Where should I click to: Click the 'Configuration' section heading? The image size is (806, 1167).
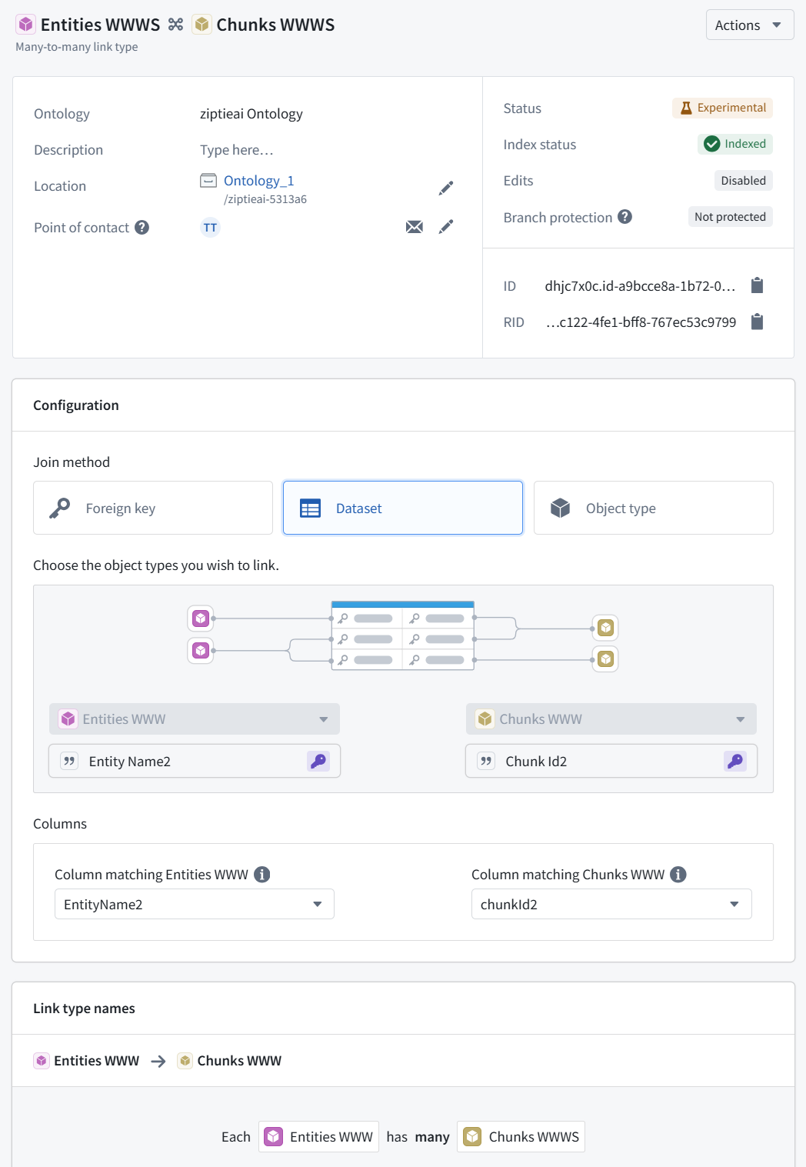[x=76, y=405]
